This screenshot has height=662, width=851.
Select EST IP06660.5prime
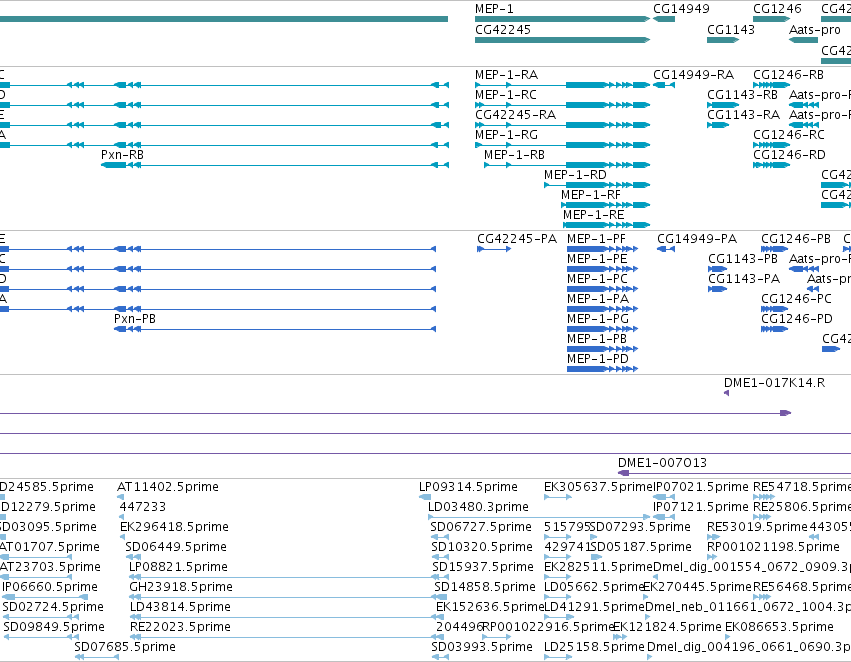(x=45, y=597)
